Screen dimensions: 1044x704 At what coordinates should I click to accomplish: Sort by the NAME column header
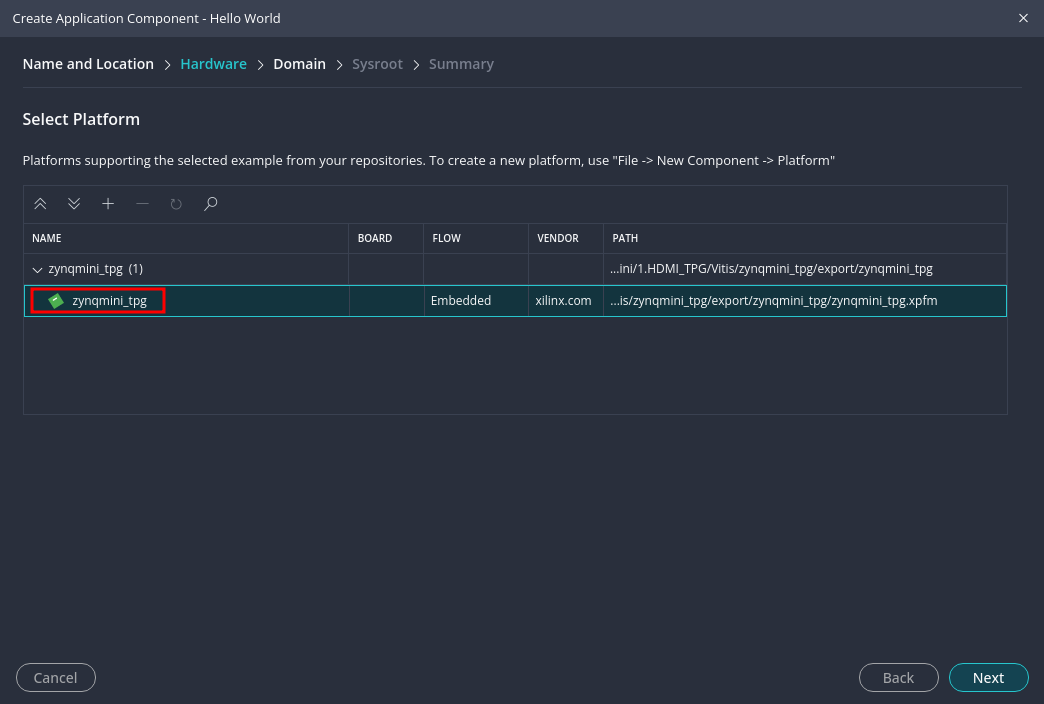click(47, 238)
